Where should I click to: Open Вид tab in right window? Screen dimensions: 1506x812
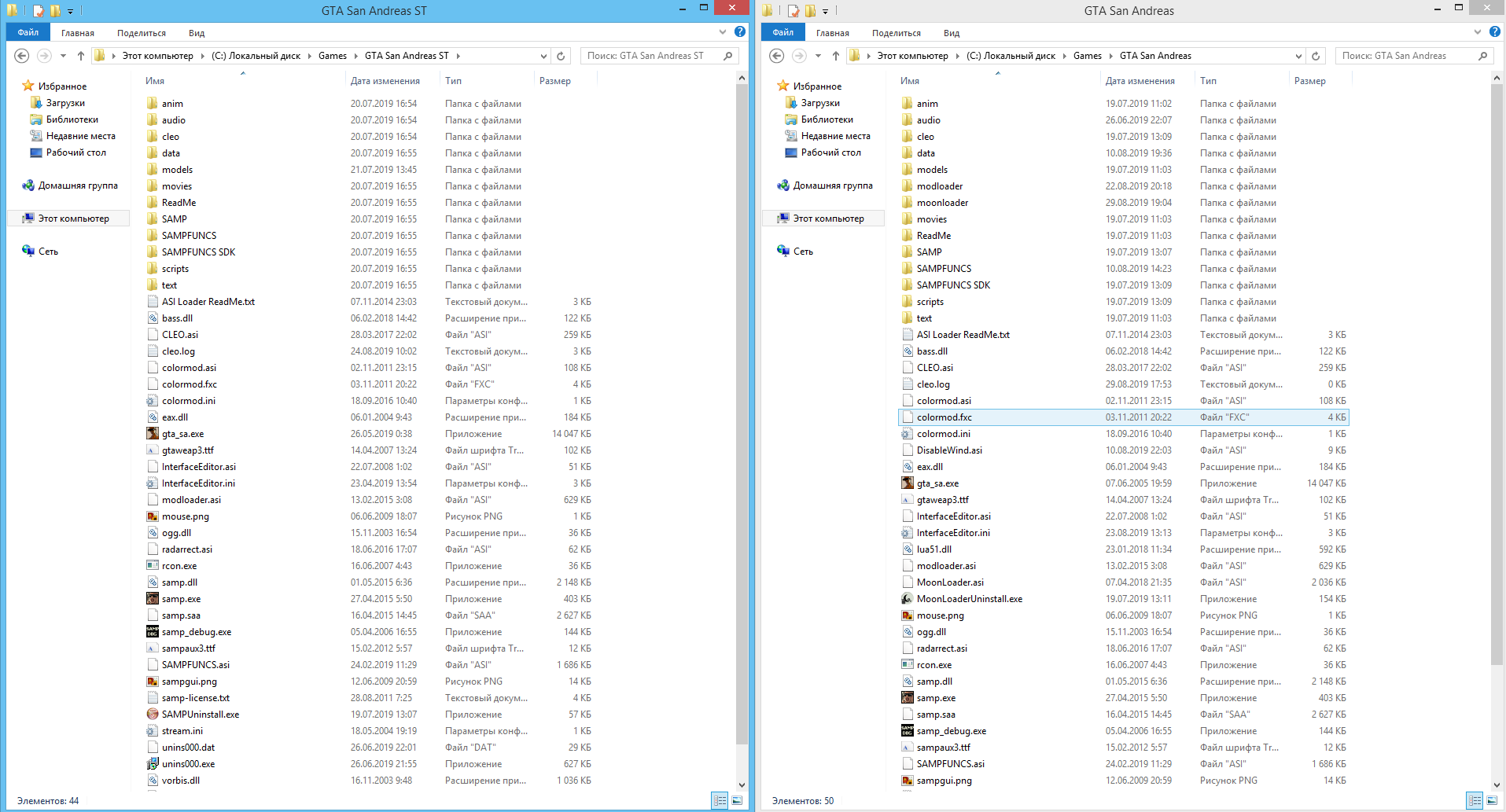tap(952, 33)
